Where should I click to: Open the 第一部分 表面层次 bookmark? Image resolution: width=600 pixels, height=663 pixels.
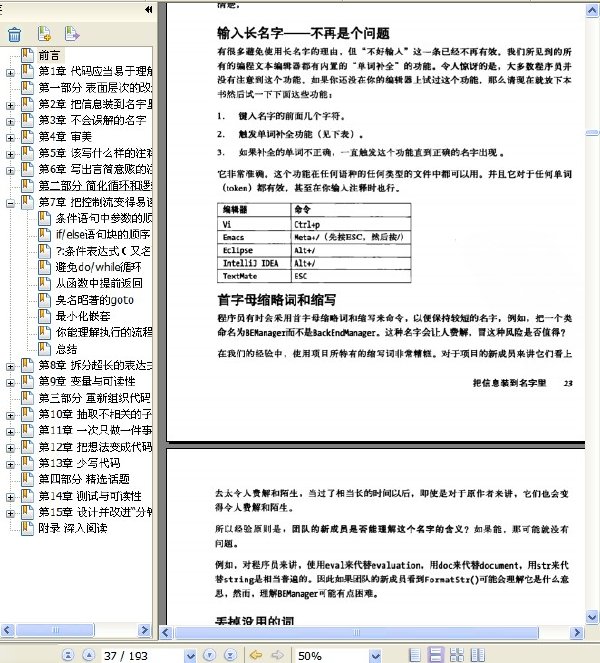pos(95,88)
